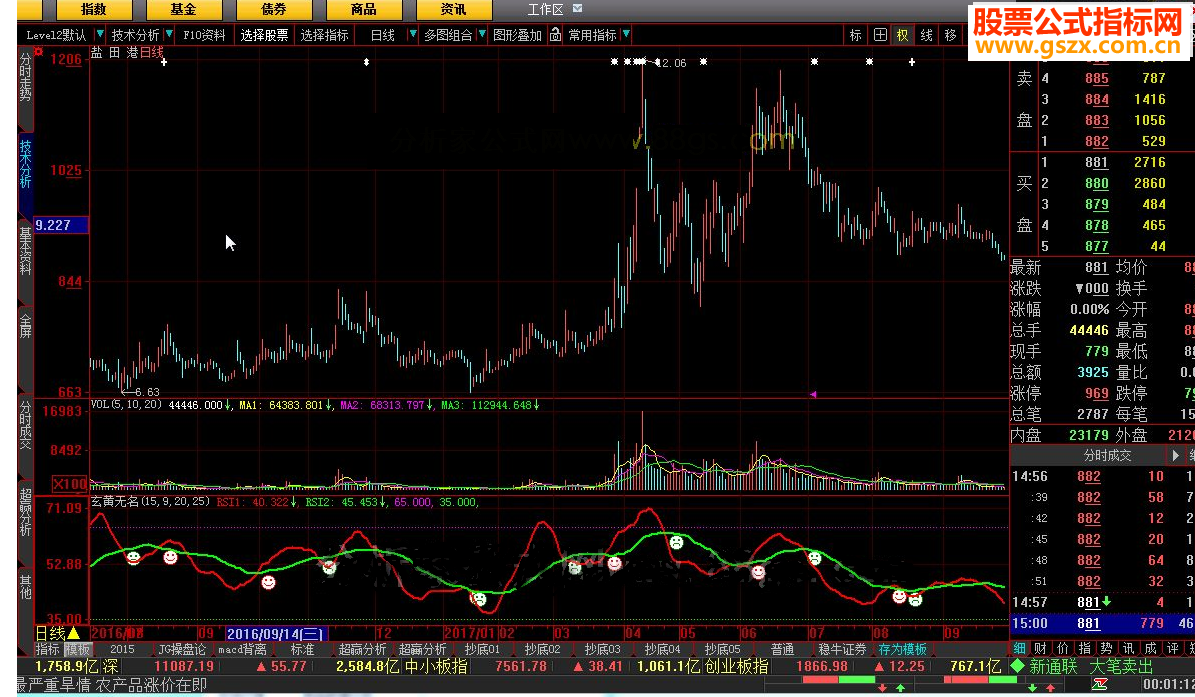Select the 线 drawing line tool

pyautogui.click(x=927, y=35)
